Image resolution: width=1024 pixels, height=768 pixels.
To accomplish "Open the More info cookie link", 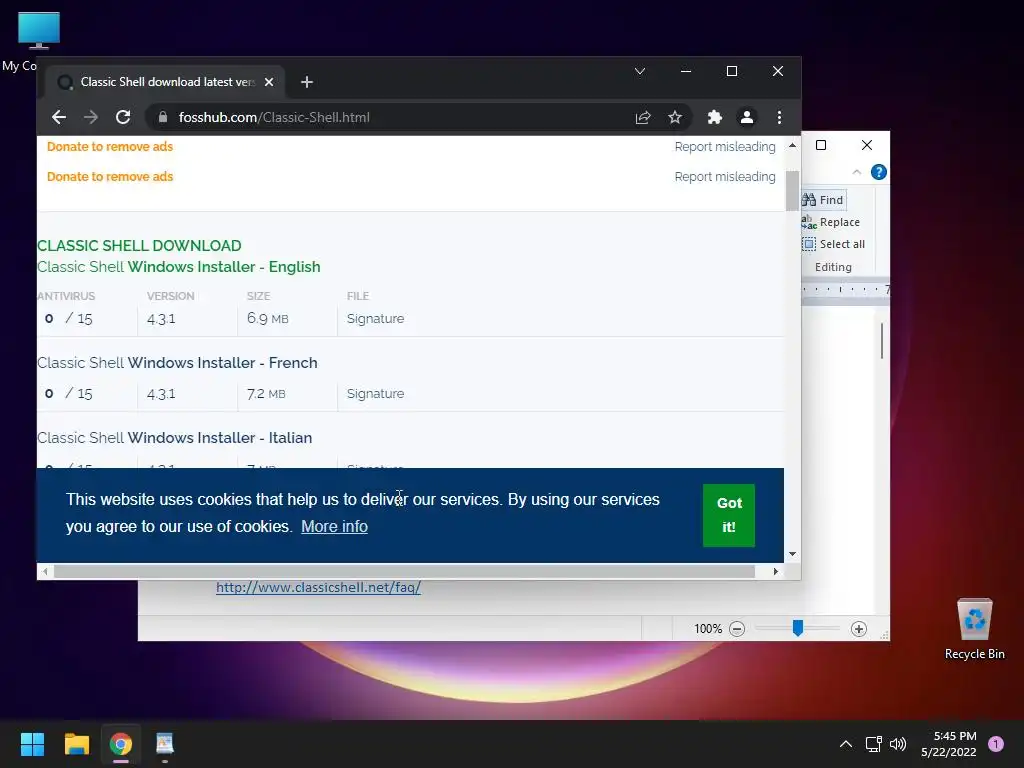I will click(x=334, y=526).
